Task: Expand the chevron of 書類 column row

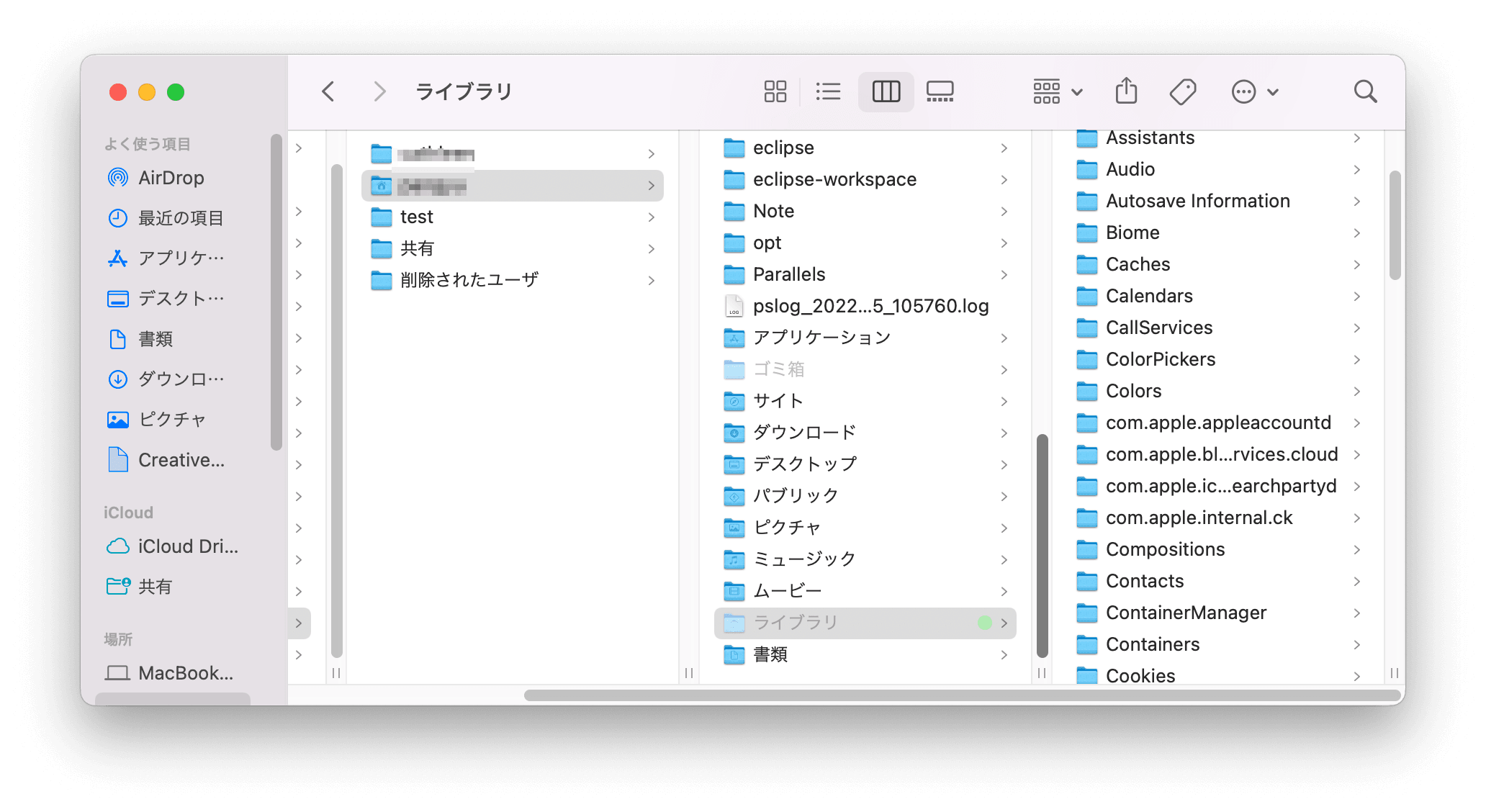Action: tap(1004, 654)
